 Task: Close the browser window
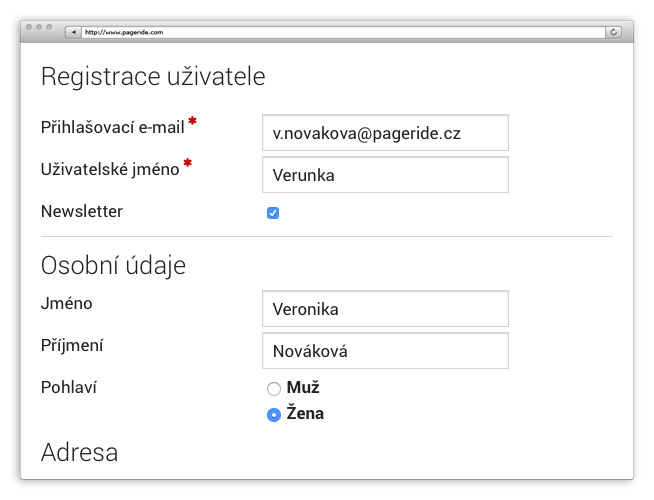(x=29, y=27)
